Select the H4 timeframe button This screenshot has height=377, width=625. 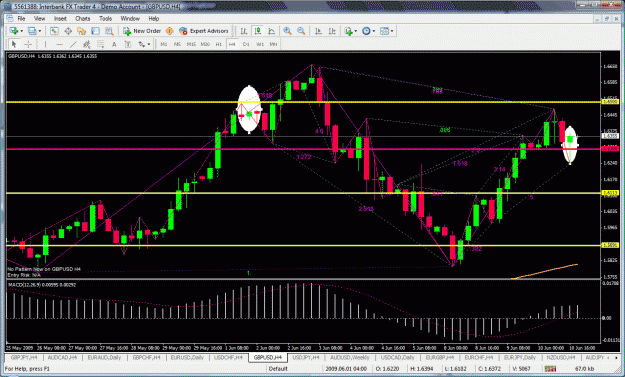tap(232, 44)
